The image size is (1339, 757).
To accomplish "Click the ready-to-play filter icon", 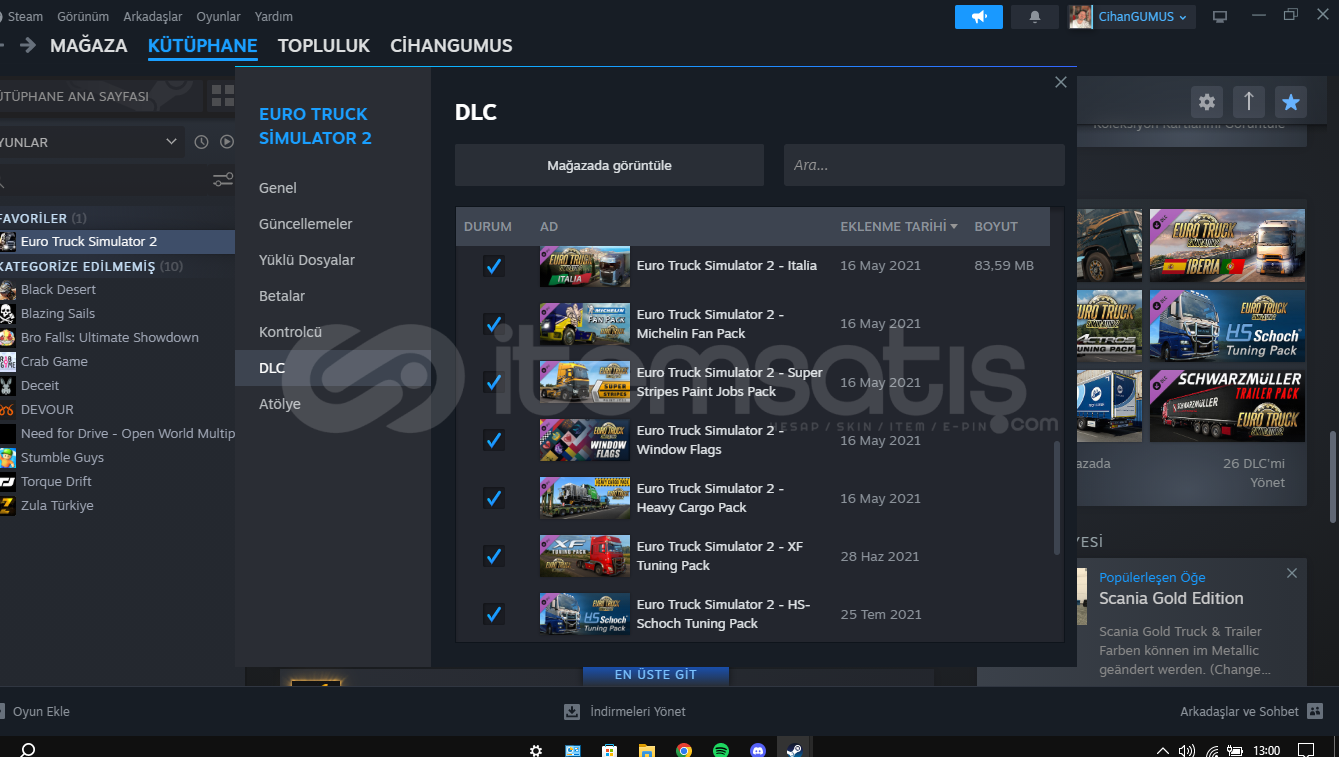I will click(227, 142).
